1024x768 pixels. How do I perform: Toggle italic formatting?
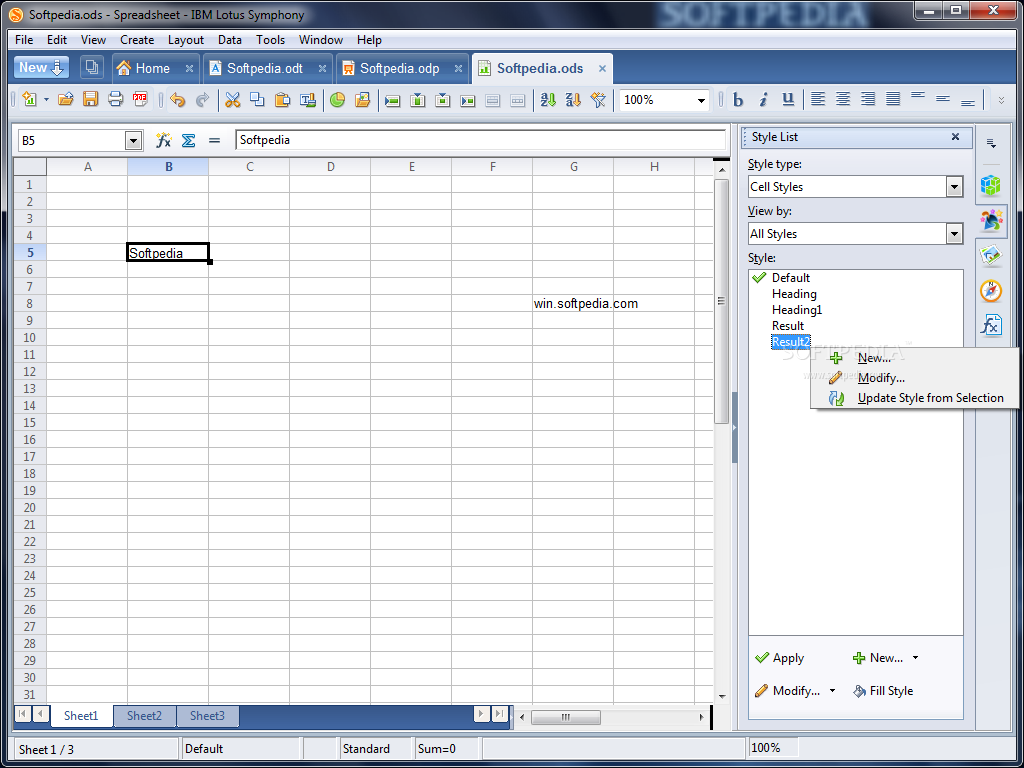763,100
